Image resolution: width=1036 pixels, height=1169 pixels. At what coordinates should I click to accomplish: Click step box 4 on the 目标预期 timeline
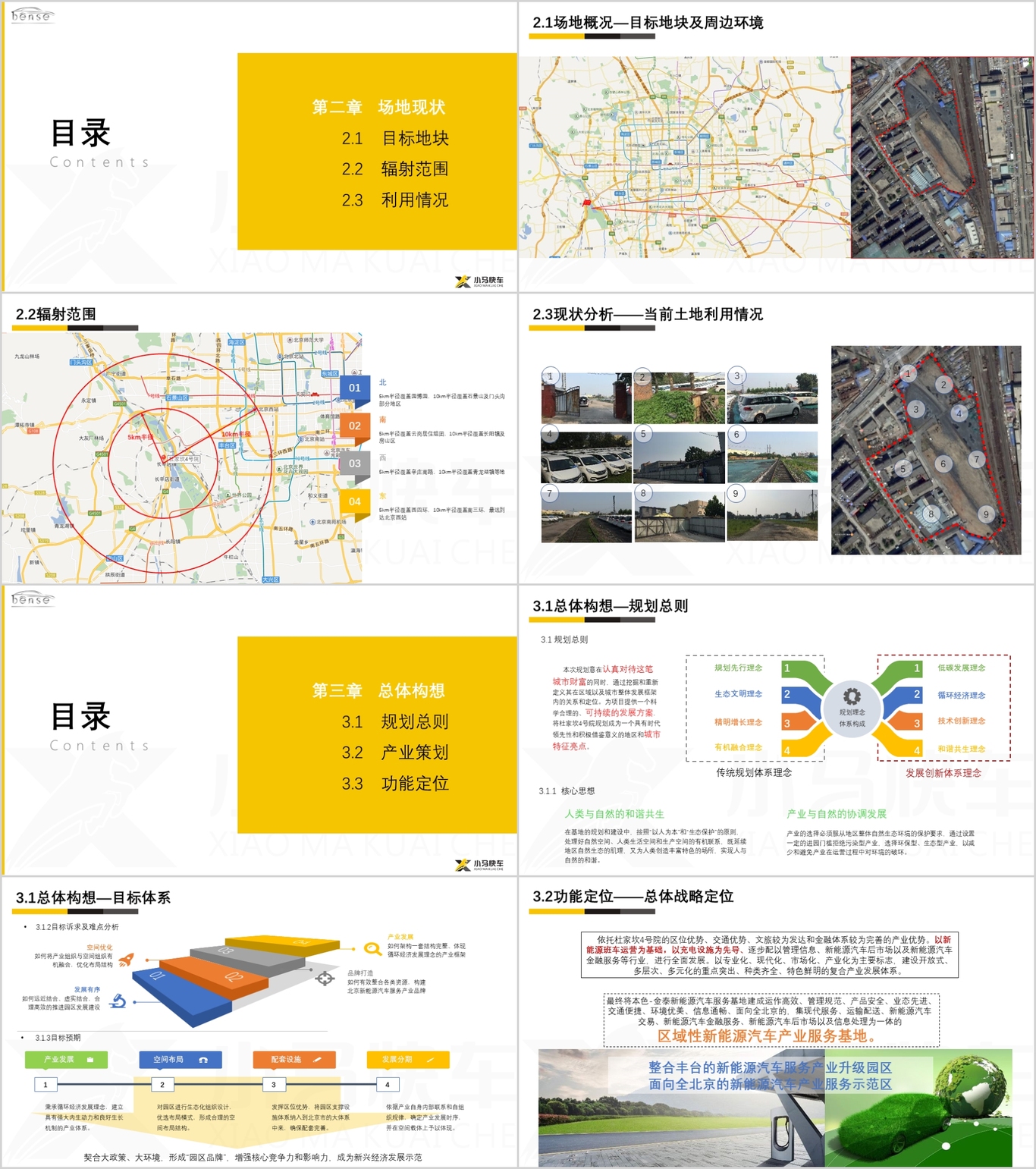click(387, 1085)
